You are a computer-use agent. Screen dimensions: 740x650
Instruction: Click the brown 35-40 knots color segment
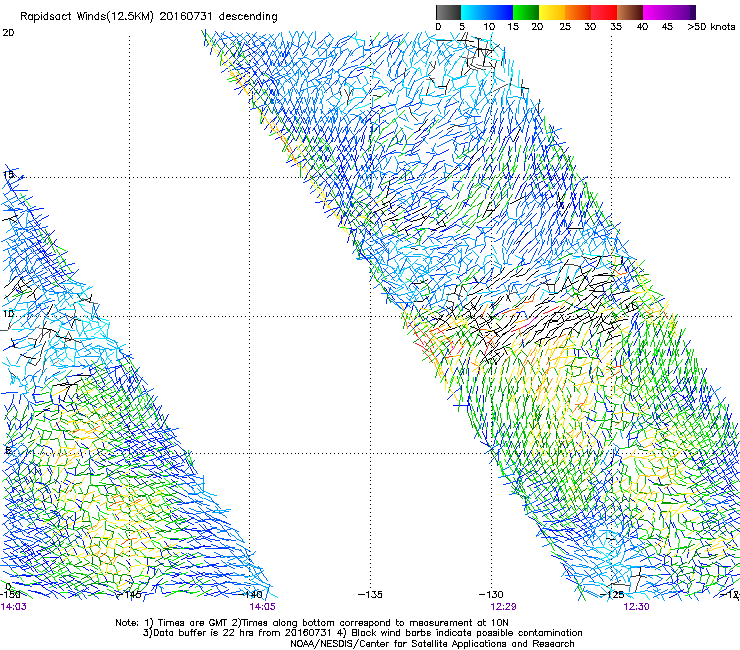[630, 12]
